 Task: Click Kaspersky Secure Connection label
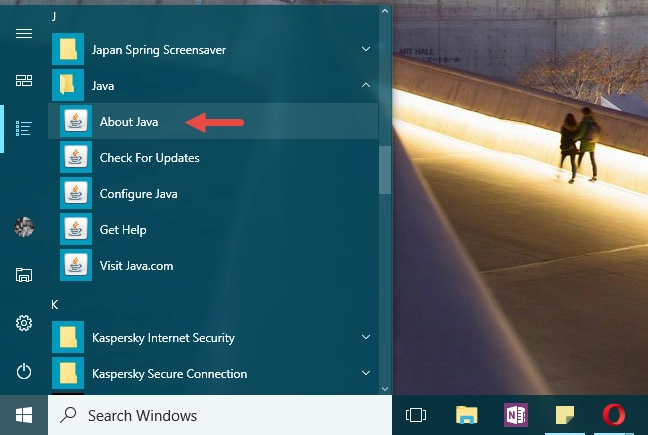[169, 374]
